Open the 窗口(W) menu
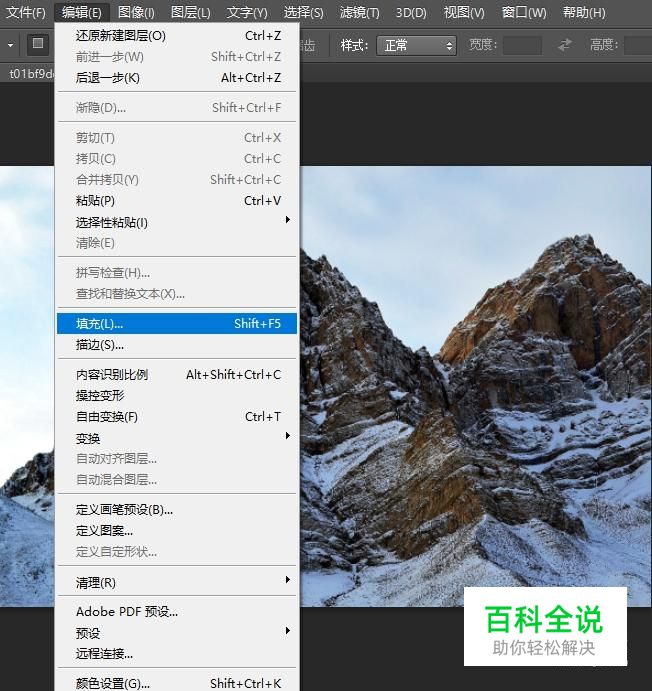Image resolution: width=652 pixels, height=691 pixels. point(524,12)
